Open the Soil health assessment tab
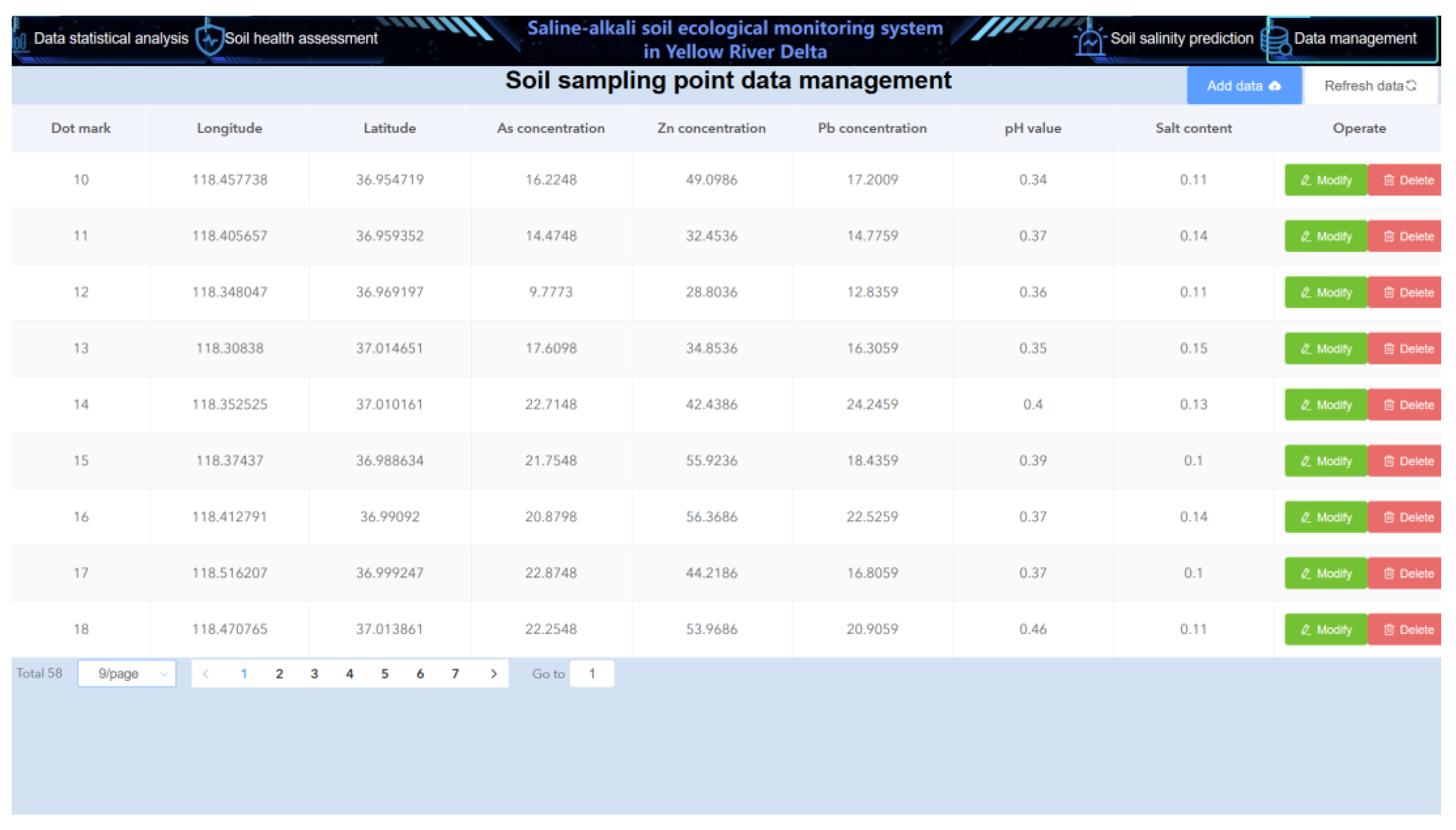 pos(301,39)
